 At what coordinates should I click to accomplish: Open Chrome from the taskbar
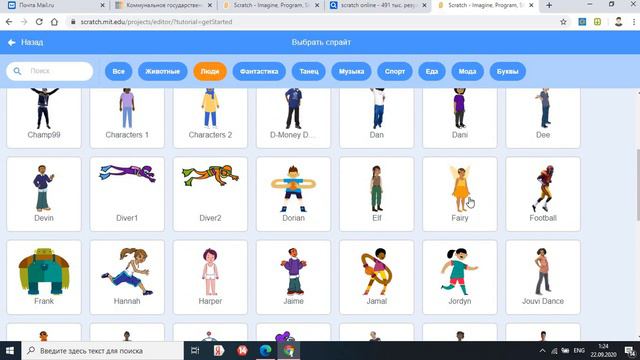click(x=289, y=351)
